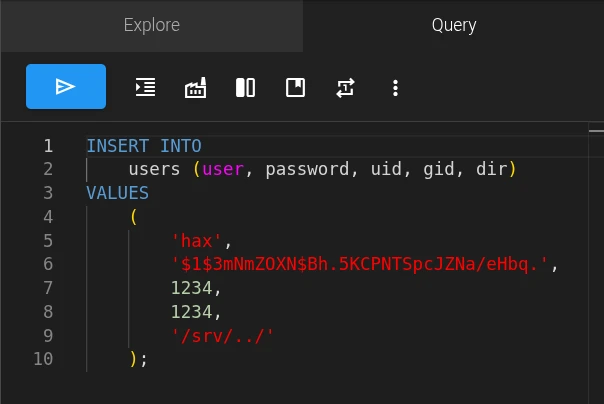Click the repeat-once arrows icon
Viewport: 604px width, 404px height.
click(x=345, y=88)
